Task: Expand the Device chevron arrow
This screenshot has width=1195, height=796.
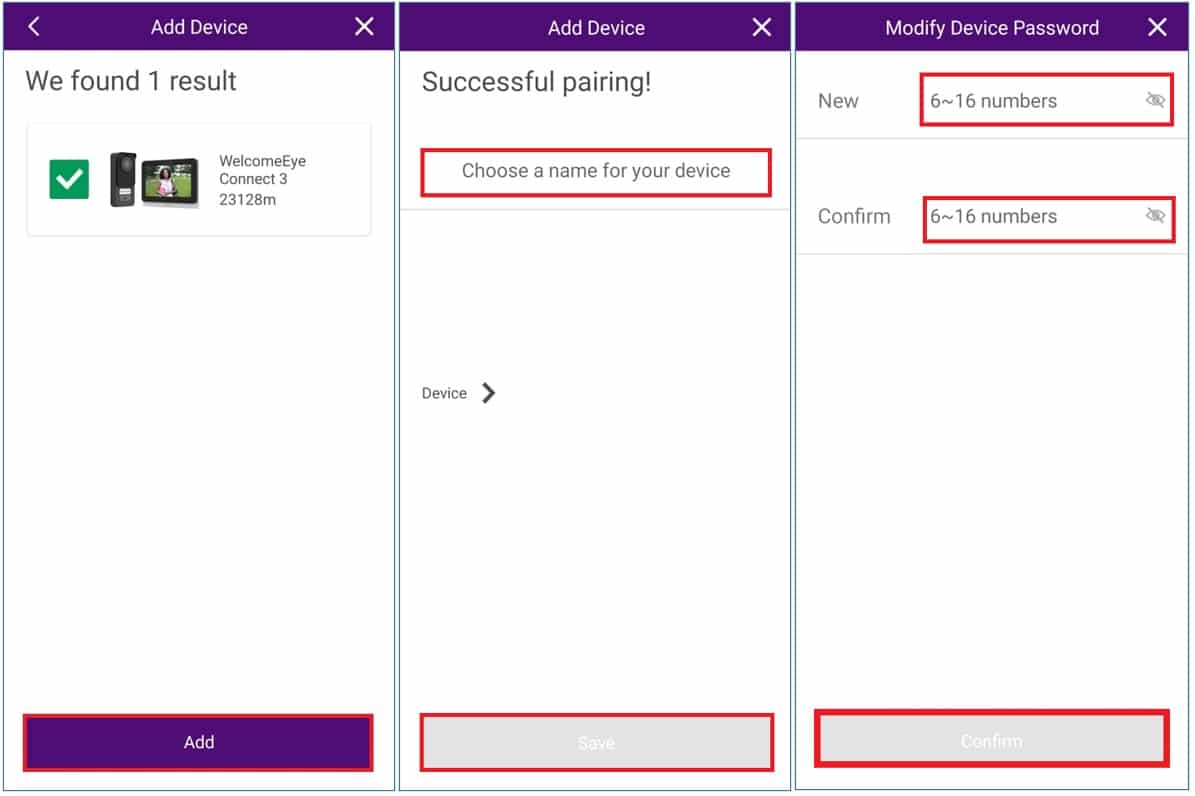Action: pyautogui.click(x=489, y=393)
